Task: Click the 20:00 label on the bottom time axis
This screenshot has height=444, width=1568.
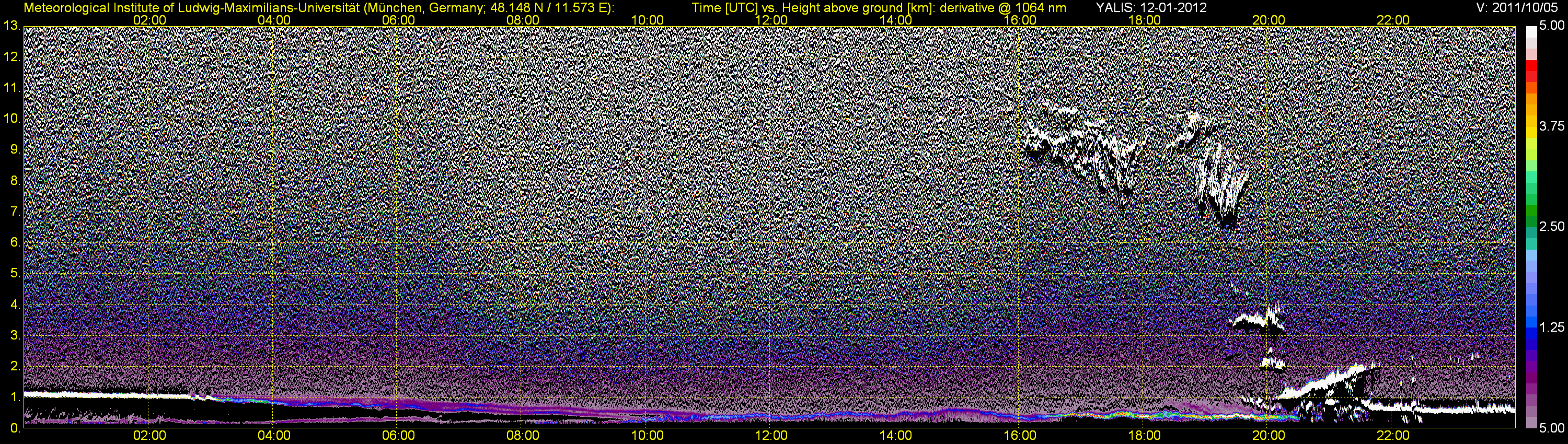Action: tap(1269, 436)
